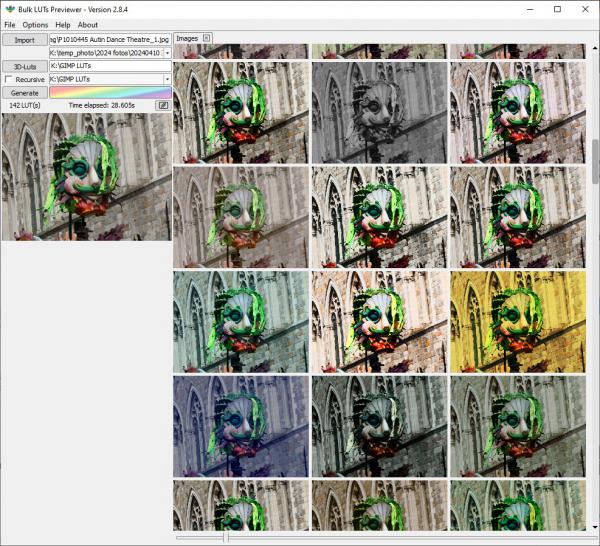Click the rainbow progress bar
Viewport: 600px width, 546px height.
pyautogui.click(x=110, y=93)
